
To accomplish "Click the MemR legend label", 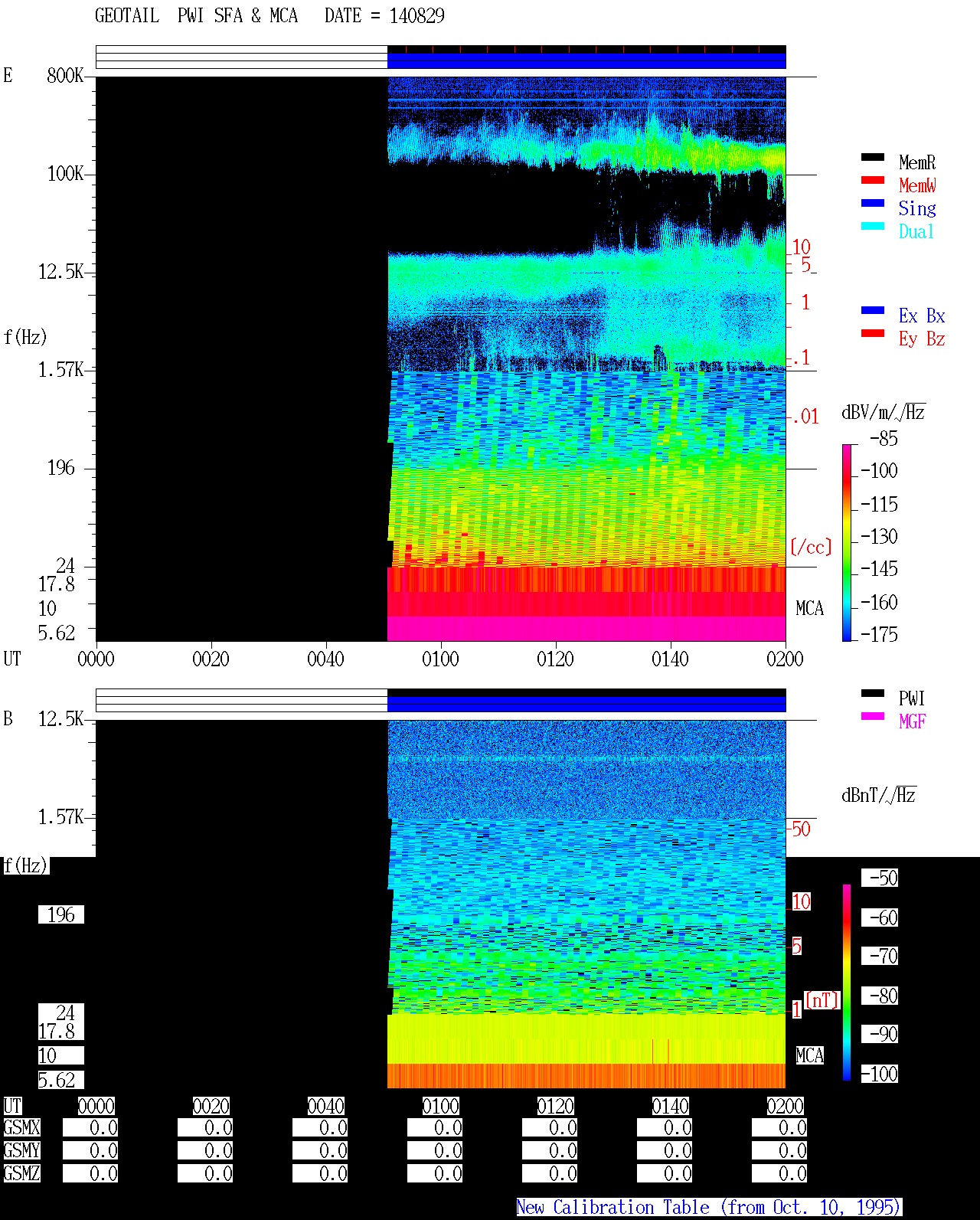I will tap(917, 162).
